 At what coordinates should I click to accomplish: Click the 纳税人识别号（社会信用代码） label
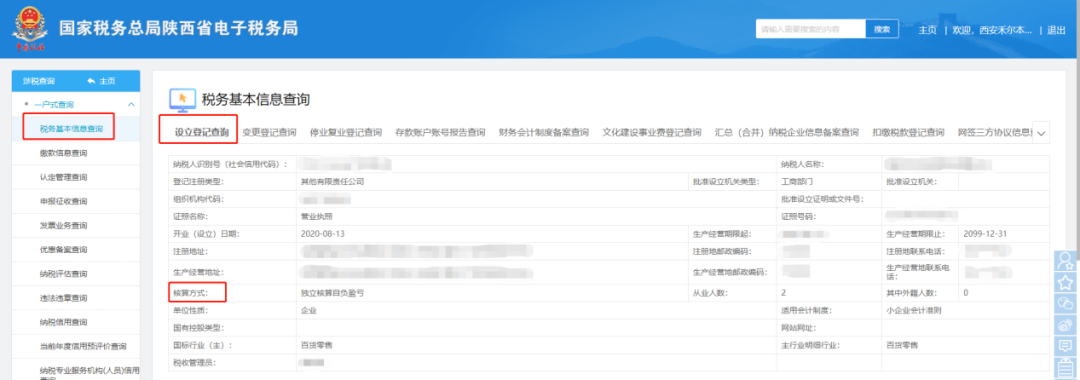229,165
